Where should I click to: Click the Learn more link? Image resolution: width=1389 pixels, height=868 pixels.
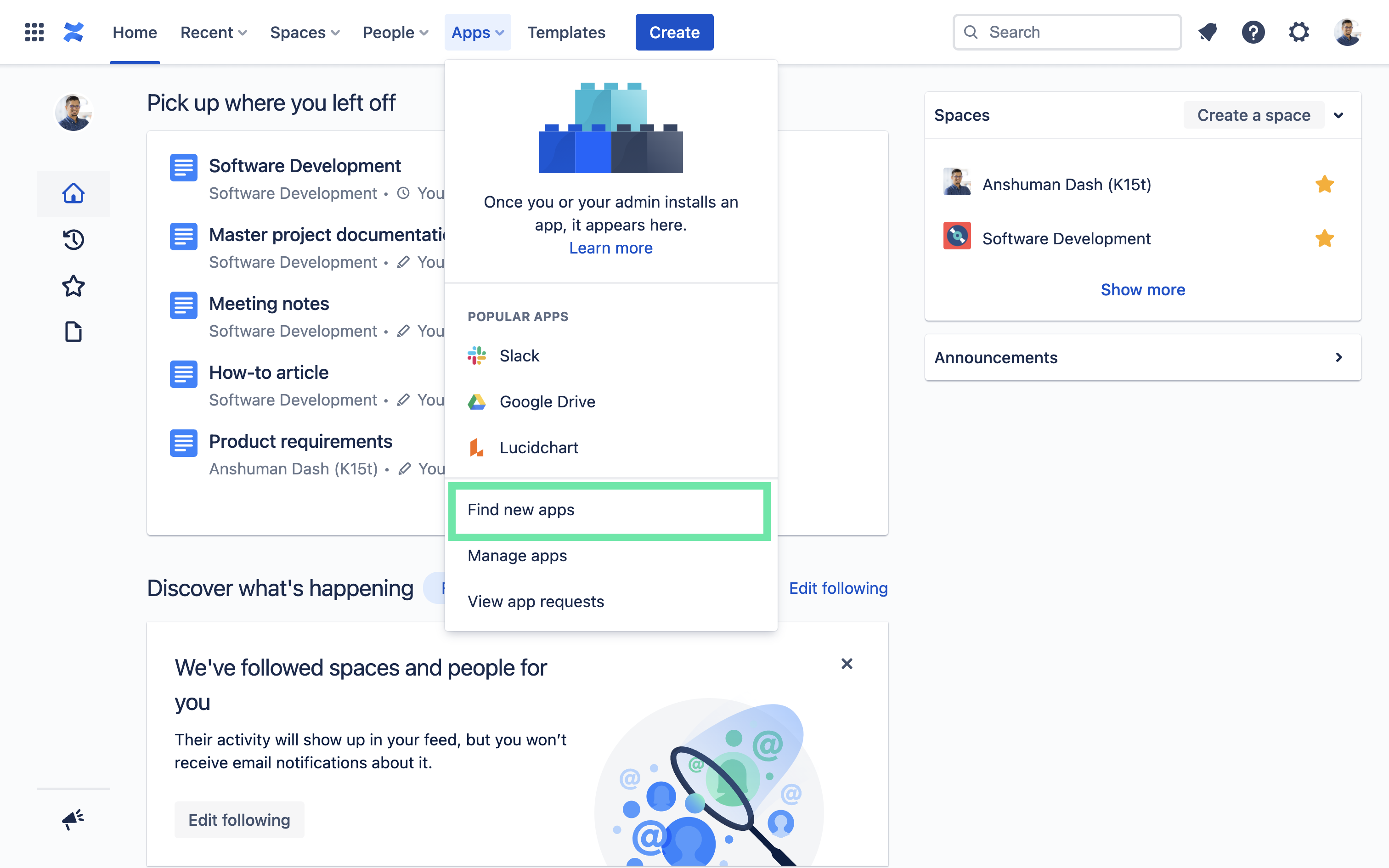[x=611, y=248]
